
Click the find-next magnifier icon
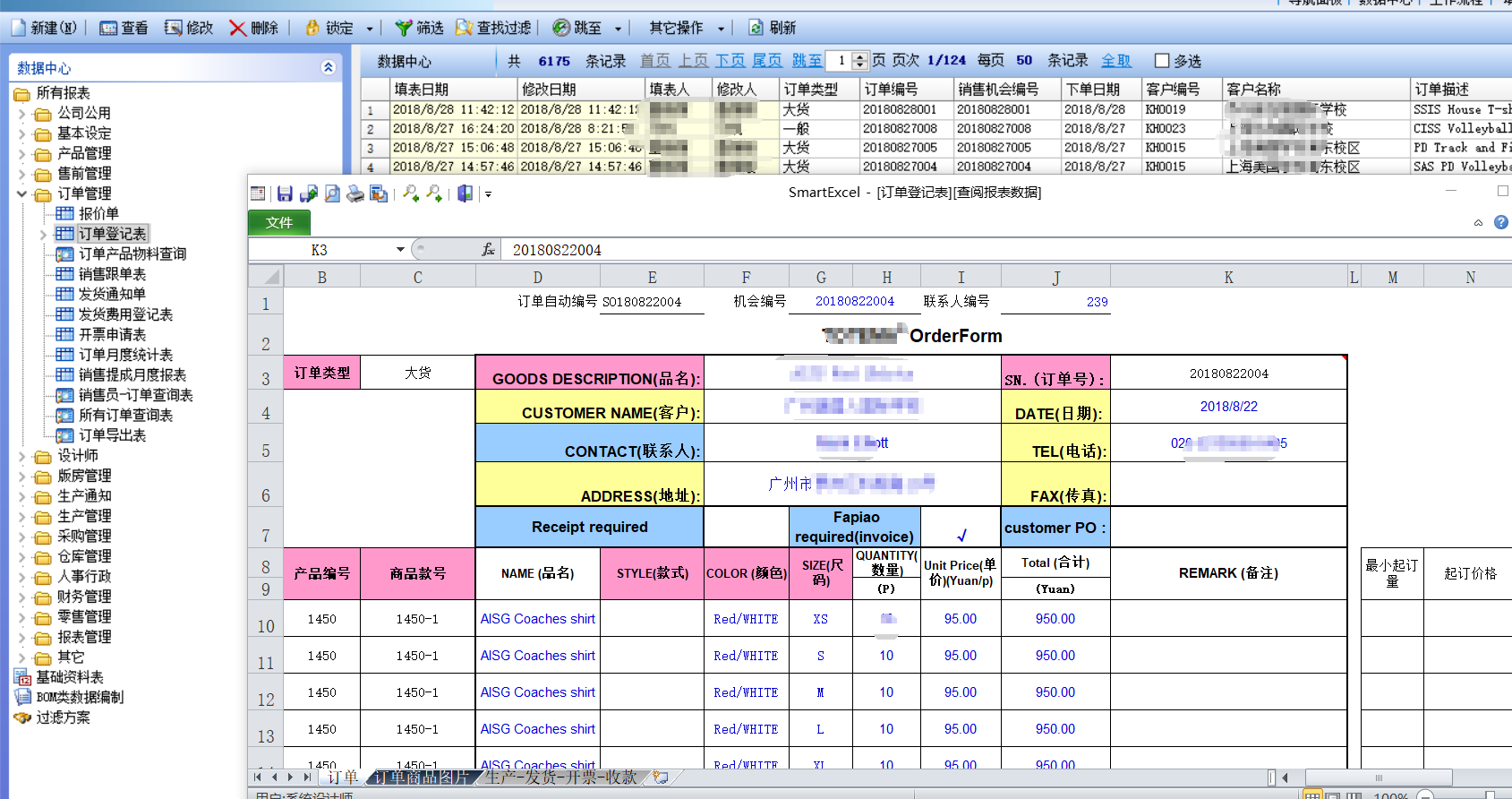(x=434, y=193)
